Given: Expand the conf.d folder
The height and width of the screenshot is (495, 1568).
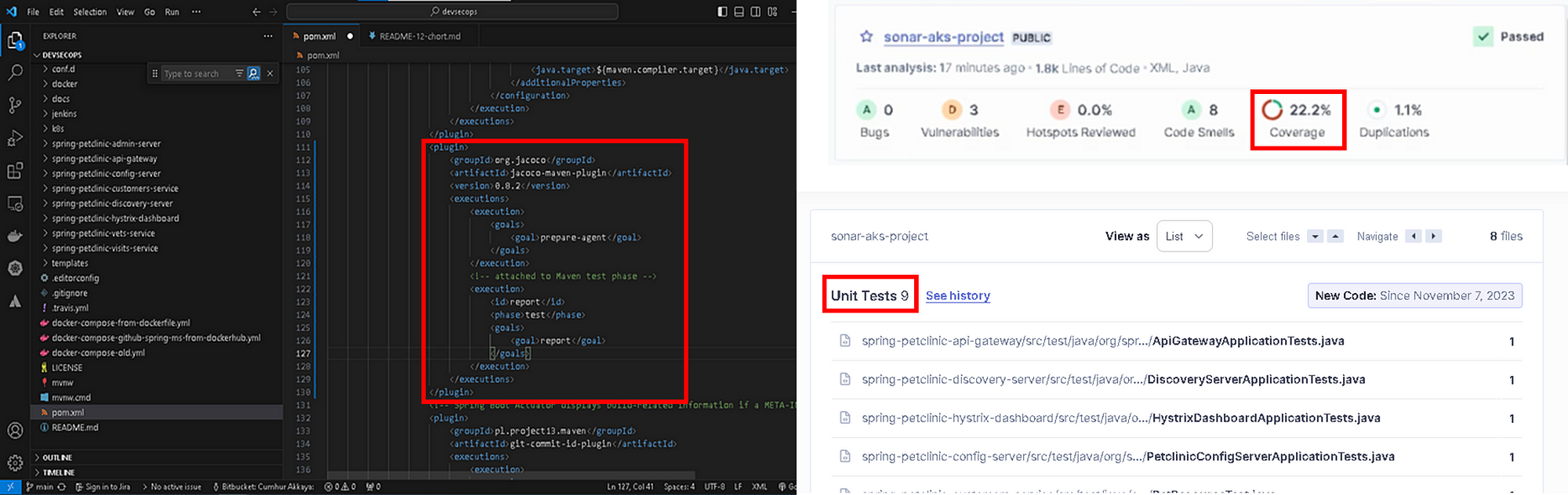Looking at the screenshot, I should click(x=63, y=69).
